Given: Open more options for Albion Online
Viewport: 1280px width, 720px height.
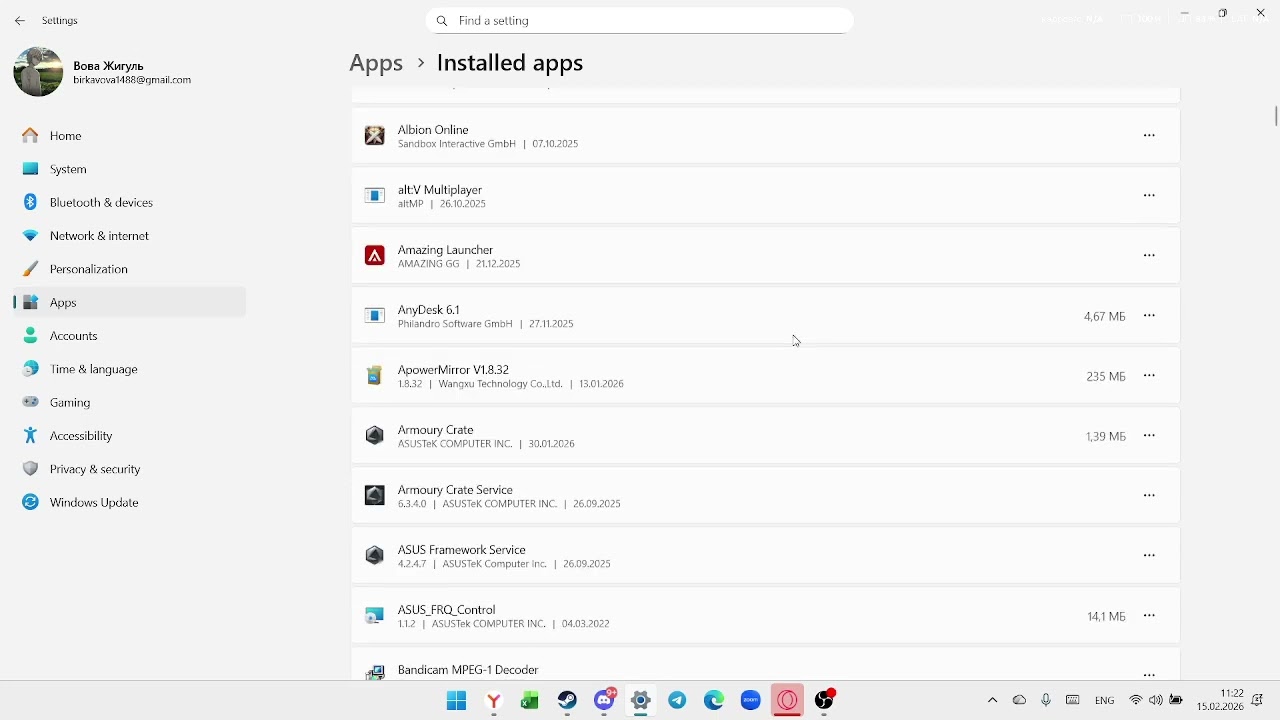Looking at the screenshot, I should (x=1149, y=136).
